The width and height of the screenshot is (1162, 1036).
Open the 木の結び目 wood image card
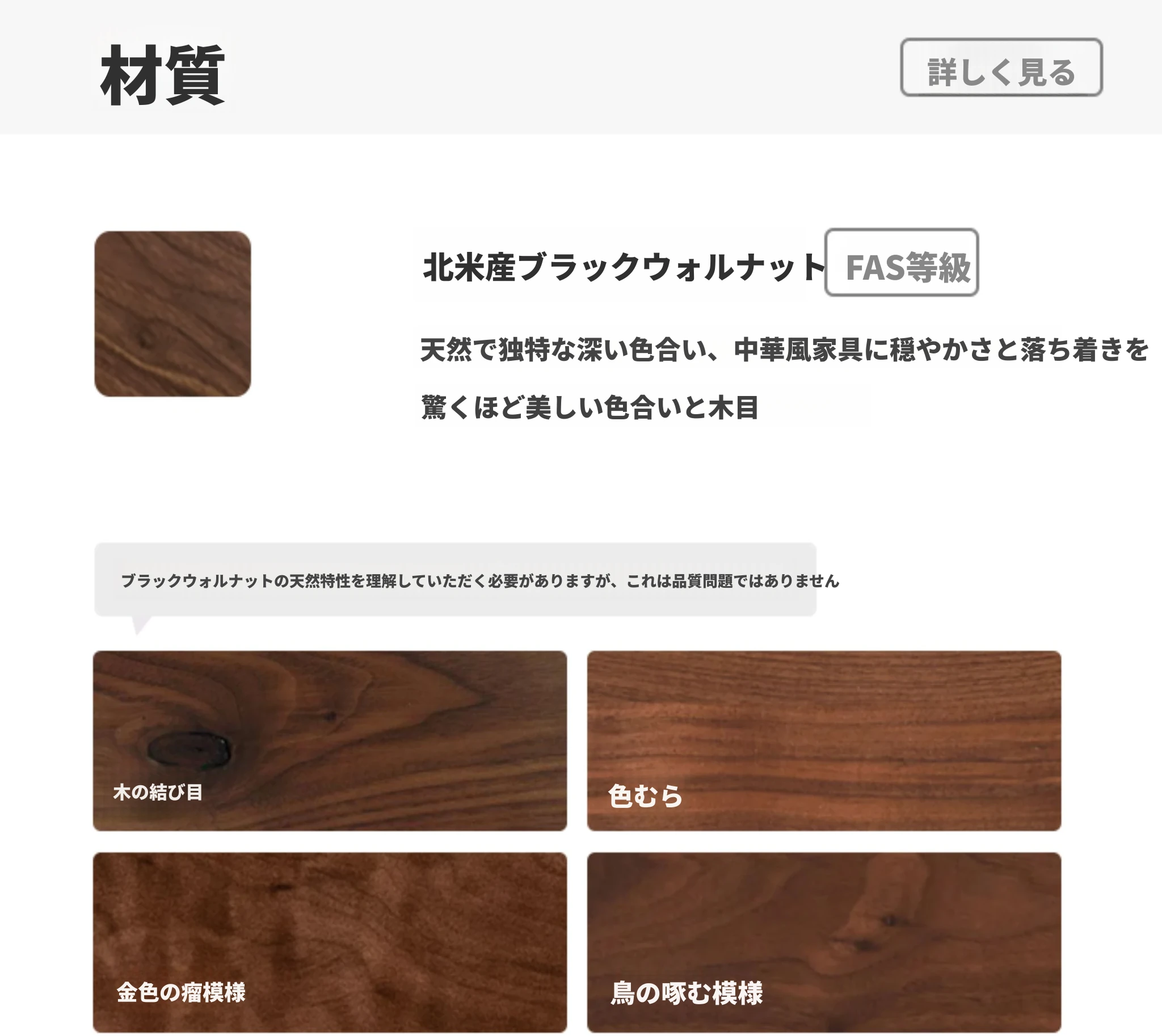[x=330, y=740]
